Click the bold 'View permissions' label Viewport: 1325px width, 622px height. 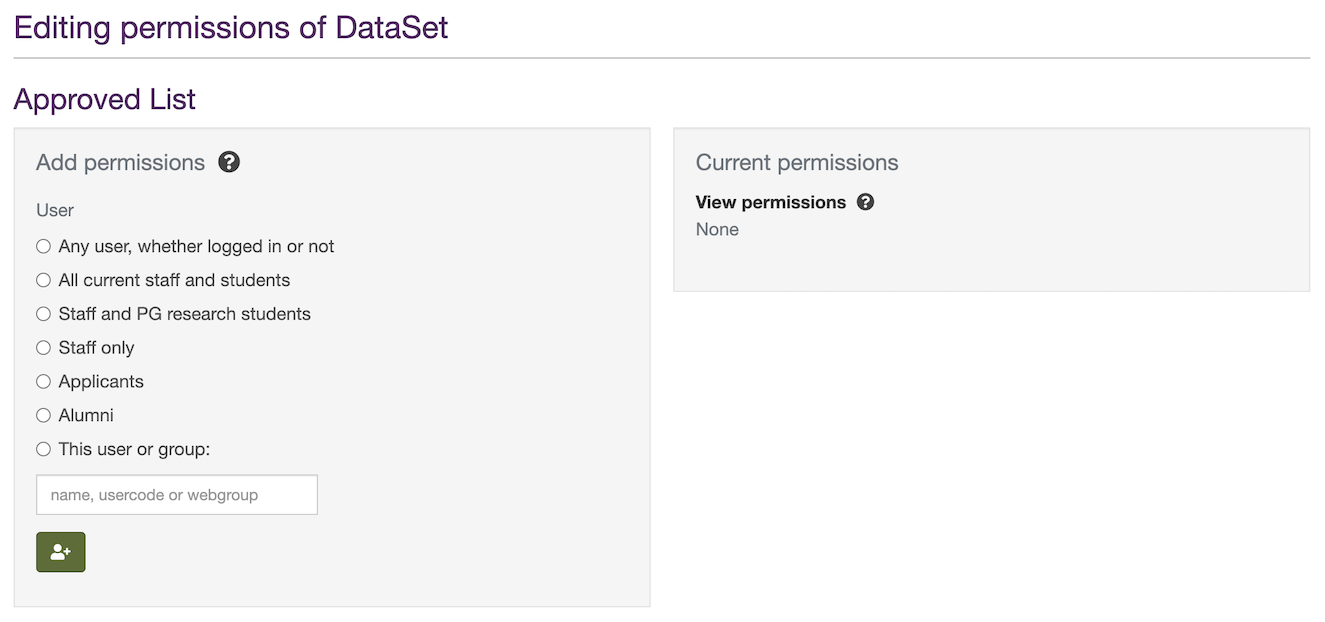771,202
